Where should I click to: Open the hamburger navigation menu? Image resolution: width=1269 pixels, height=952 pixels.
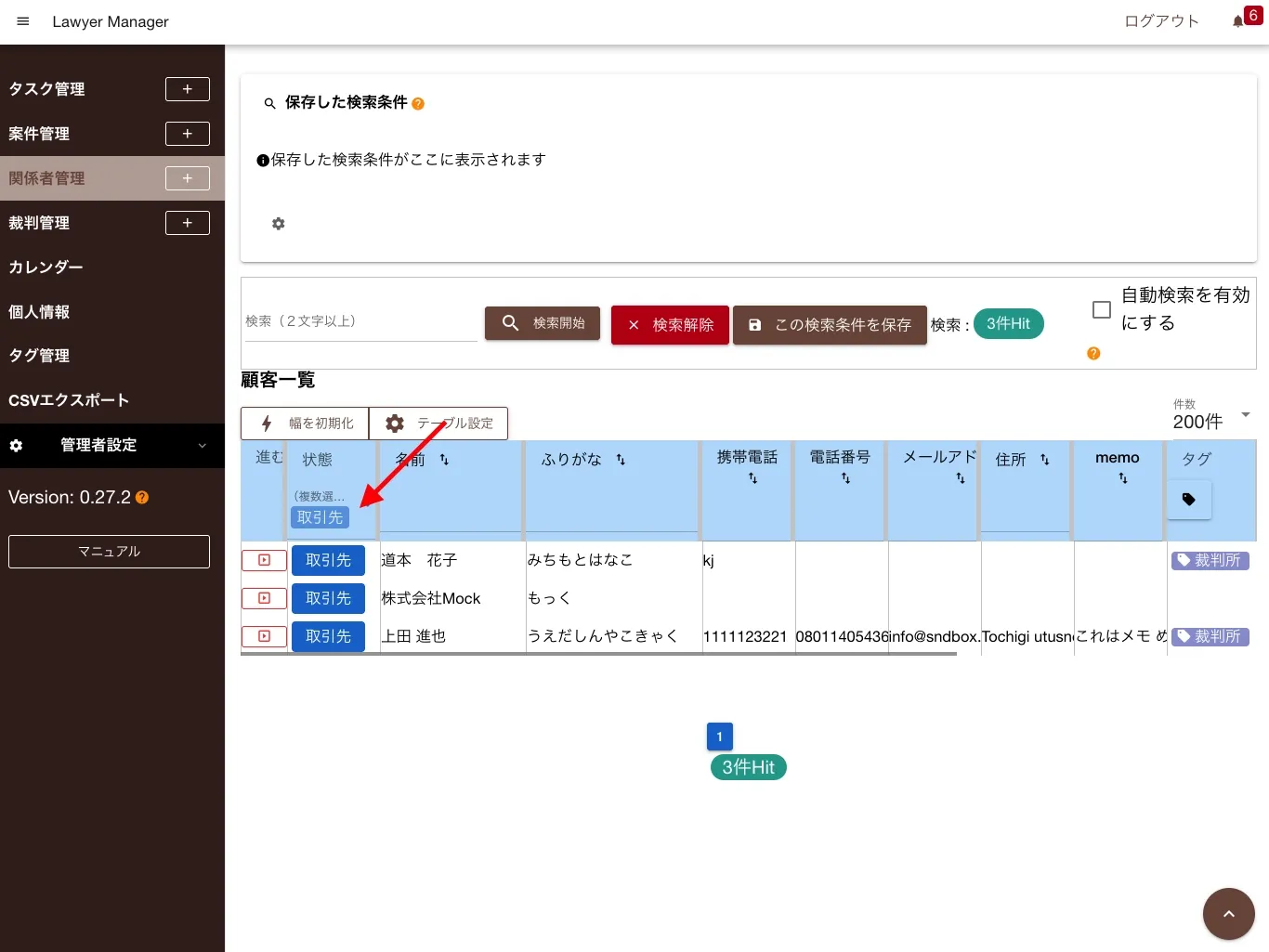pos(23,21)
